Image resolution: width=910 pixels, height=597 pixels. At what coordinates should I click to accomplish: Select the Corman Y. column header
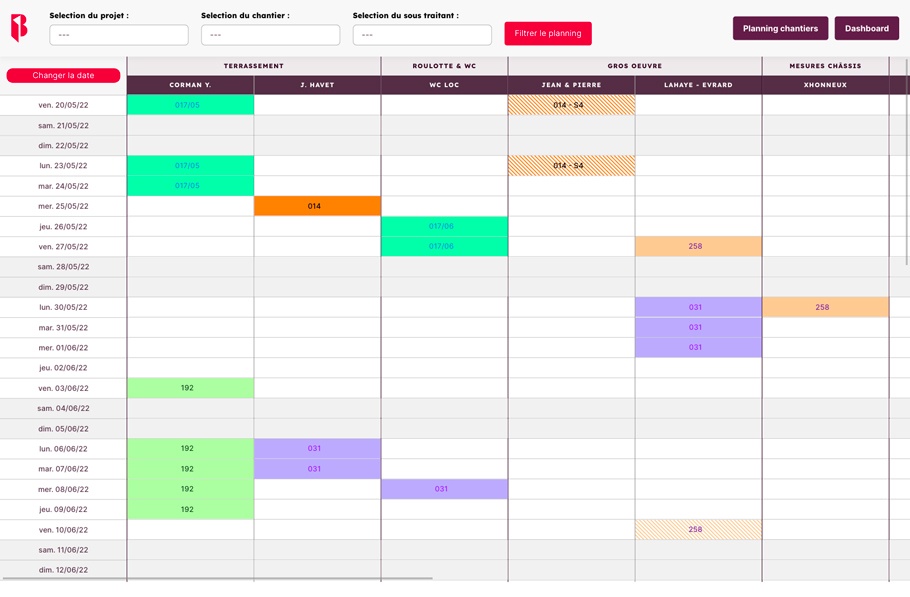[x=190, y=85]
